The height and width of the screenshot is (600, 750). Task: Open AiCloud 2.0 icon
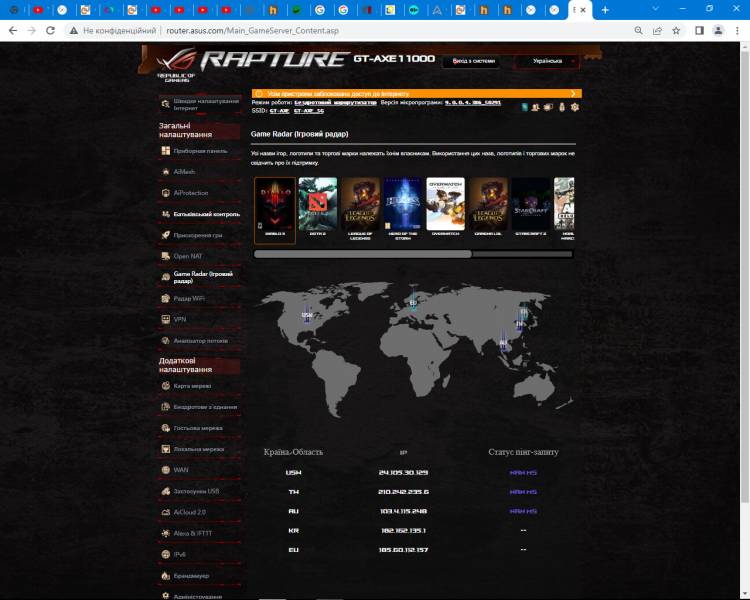tap(165, 512)
